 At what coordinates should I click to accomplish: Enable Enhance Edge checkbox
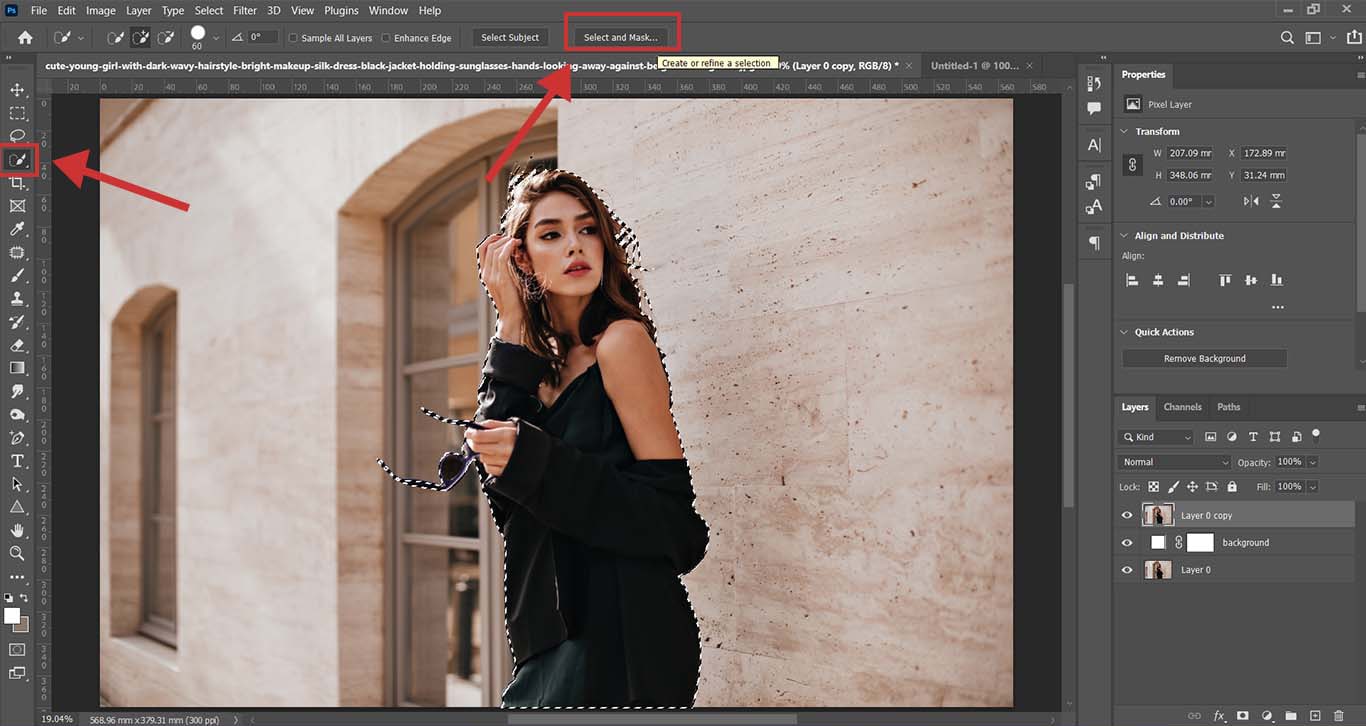(x=386, y=38)
